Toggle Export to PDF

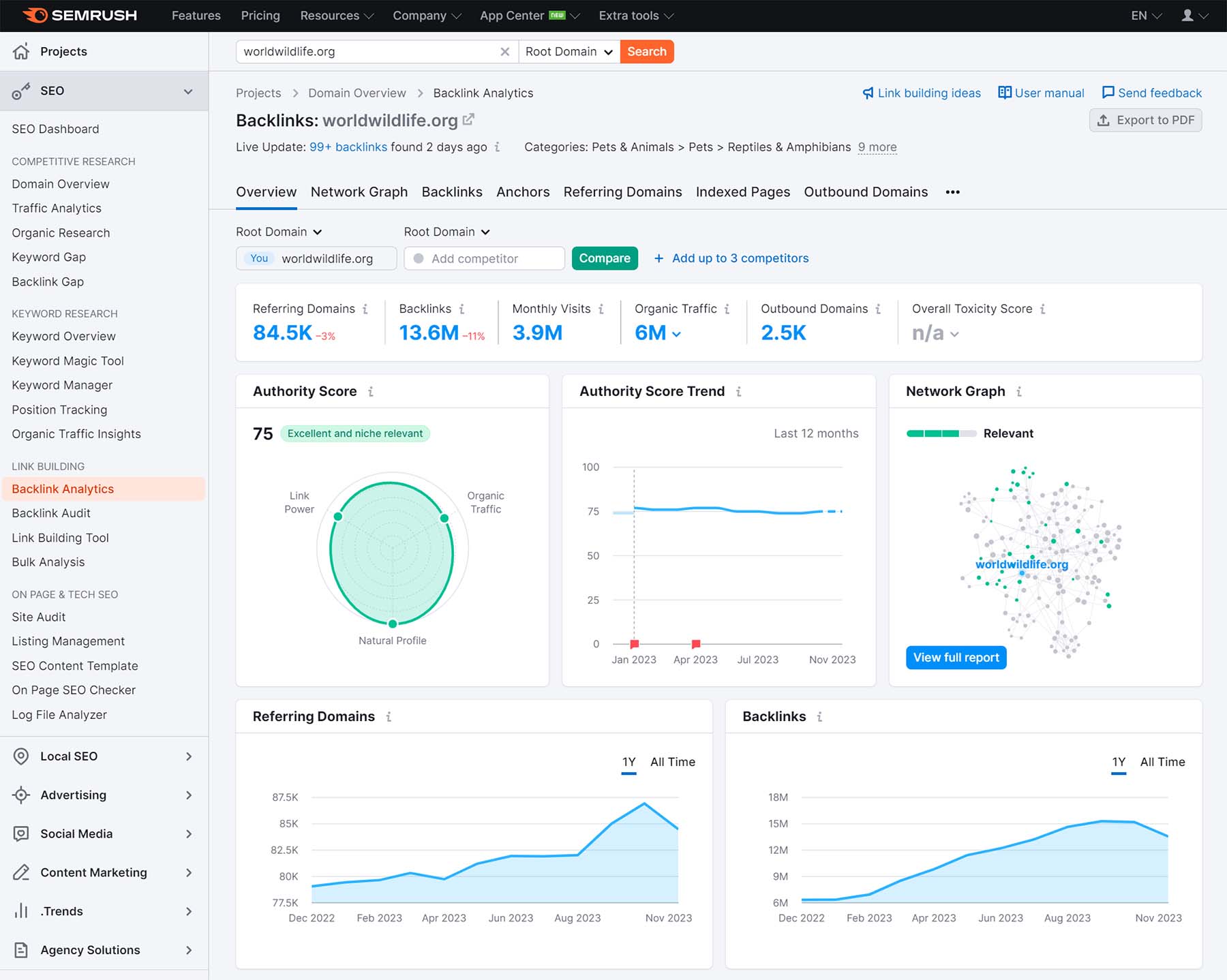(1145, 120)
